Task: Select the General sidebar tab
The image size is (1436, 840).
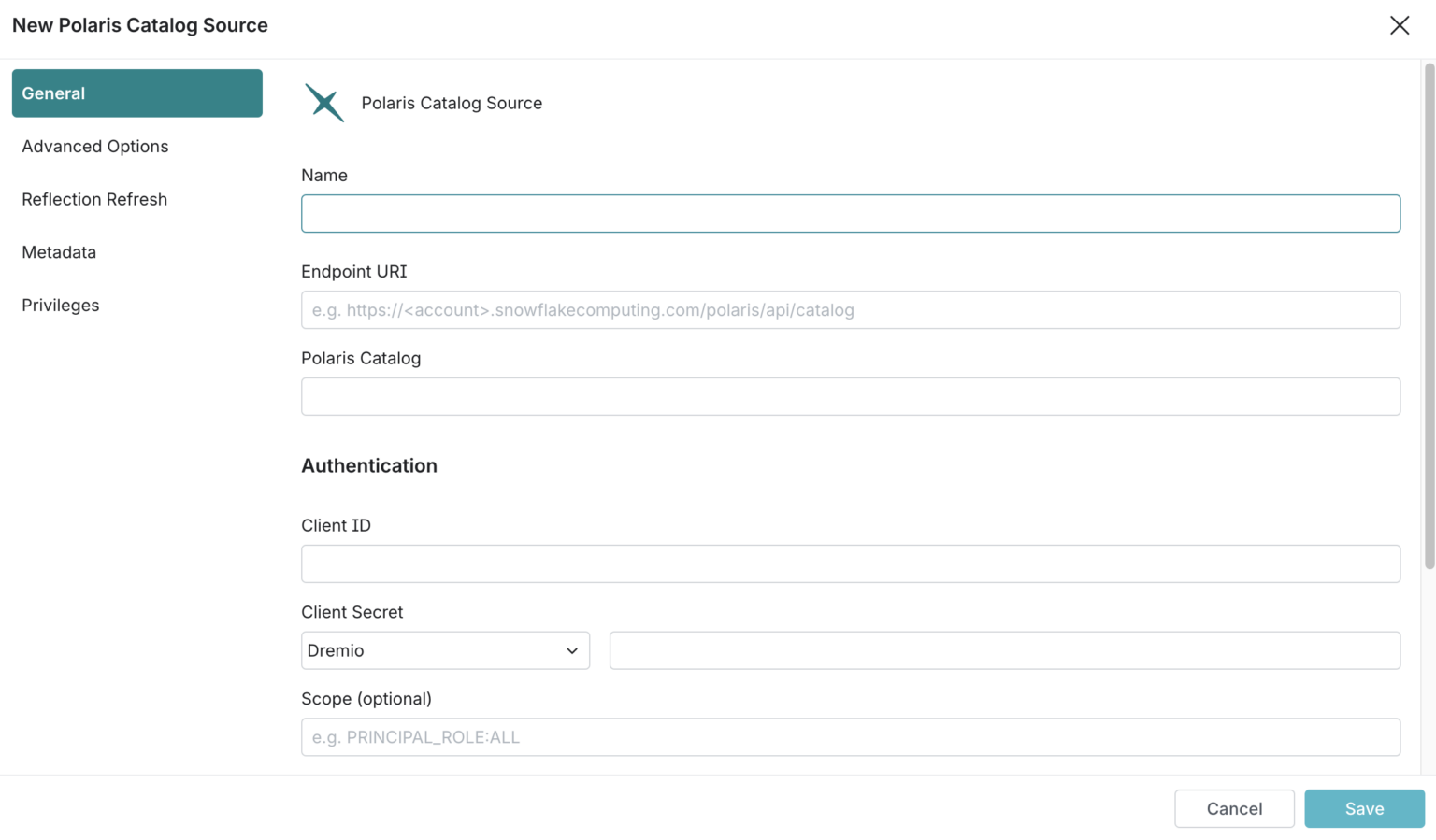Action: click(53, 93)
